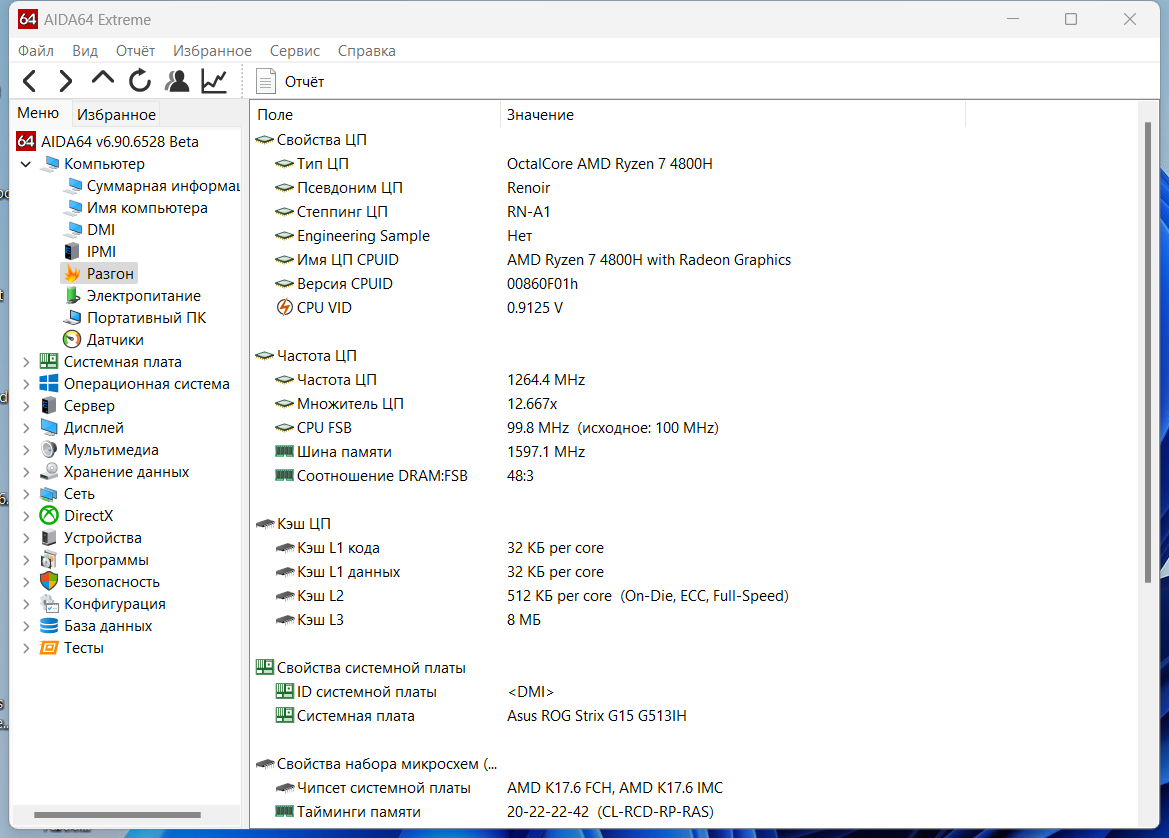Open the Сервис menu
This screenshot has width=1169, height=838.
[x=294, y=51]
